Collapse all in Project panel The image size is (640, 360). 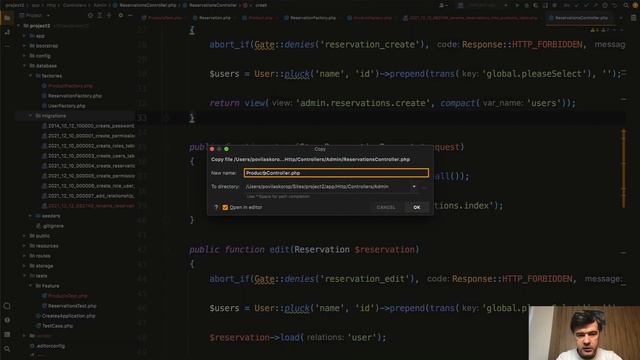pos(109,16)
